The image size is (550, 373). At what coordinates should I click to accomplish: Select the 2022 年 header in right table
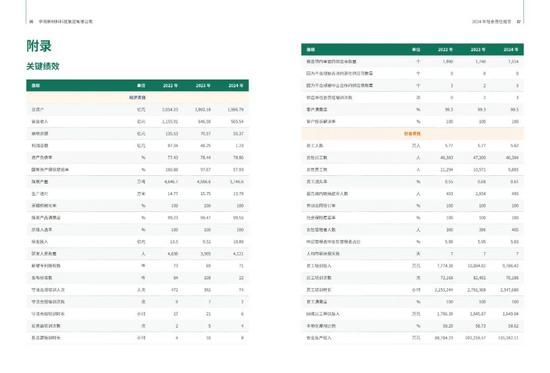tap(445, 50)
